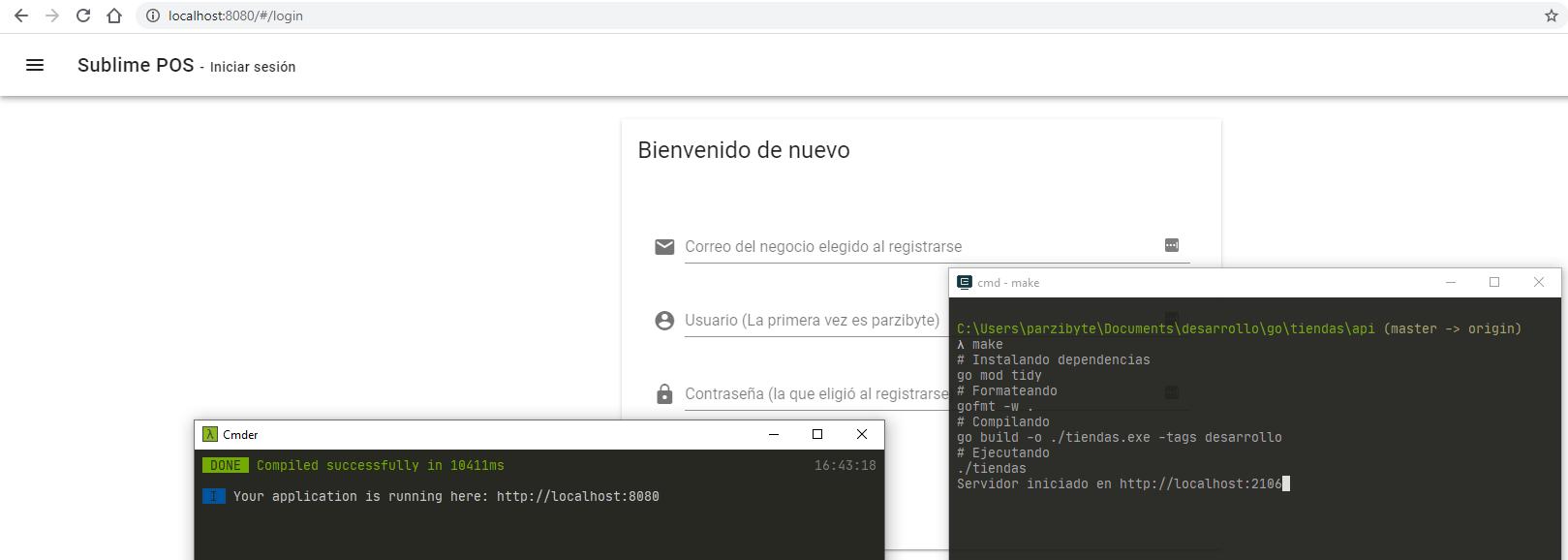Screen dimensions: 1568x560
Task: Click the browser back arrow
Action: (21, 16)
